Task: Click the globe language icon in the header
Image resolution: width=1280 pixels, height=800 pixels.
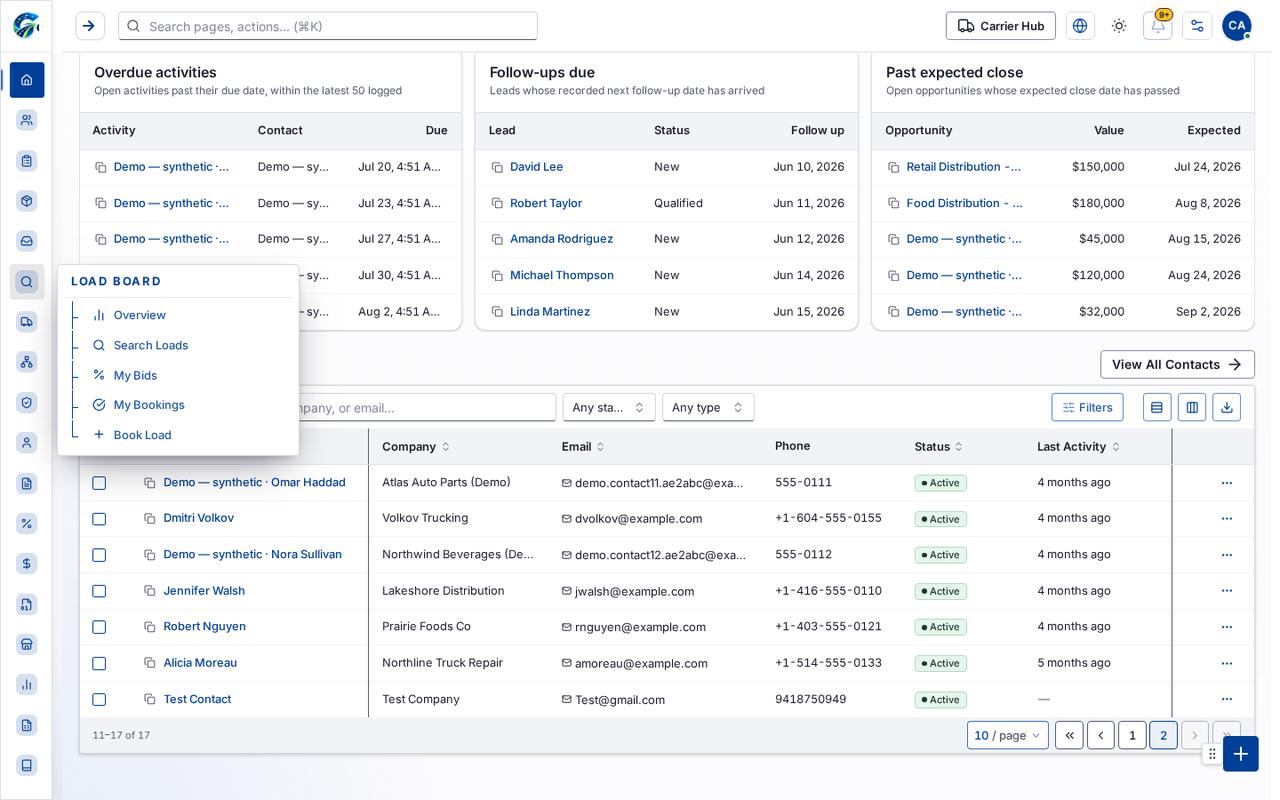Action: point(1080,26)
